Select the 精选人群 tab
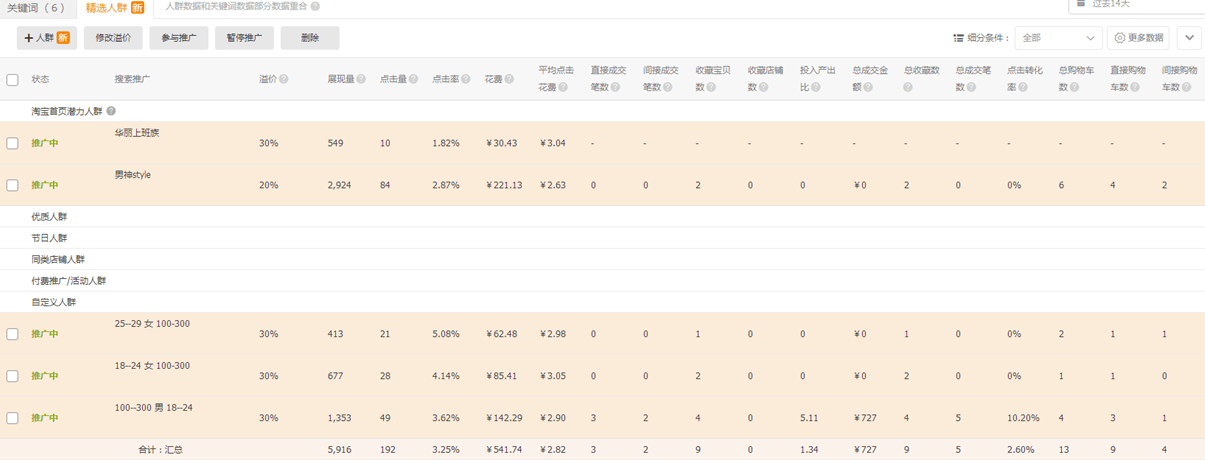This screenshot has width=1205, height=460. pyautogui.click(x=113, y=7)
